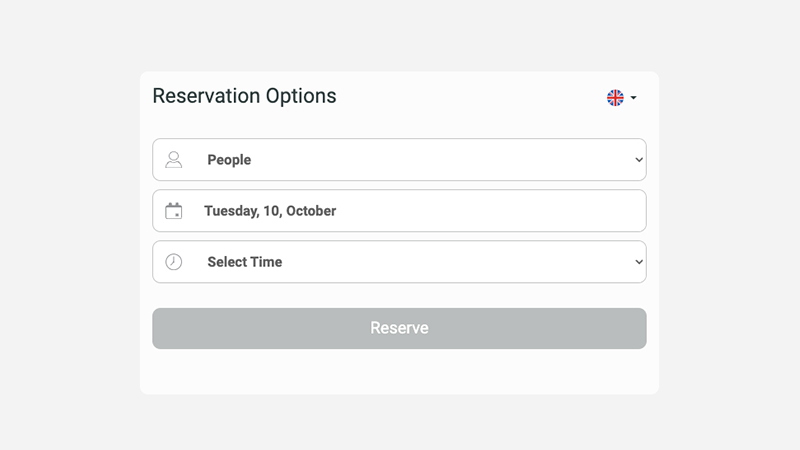
Task: Click the person icon in People field
Action: pos(173,160)
